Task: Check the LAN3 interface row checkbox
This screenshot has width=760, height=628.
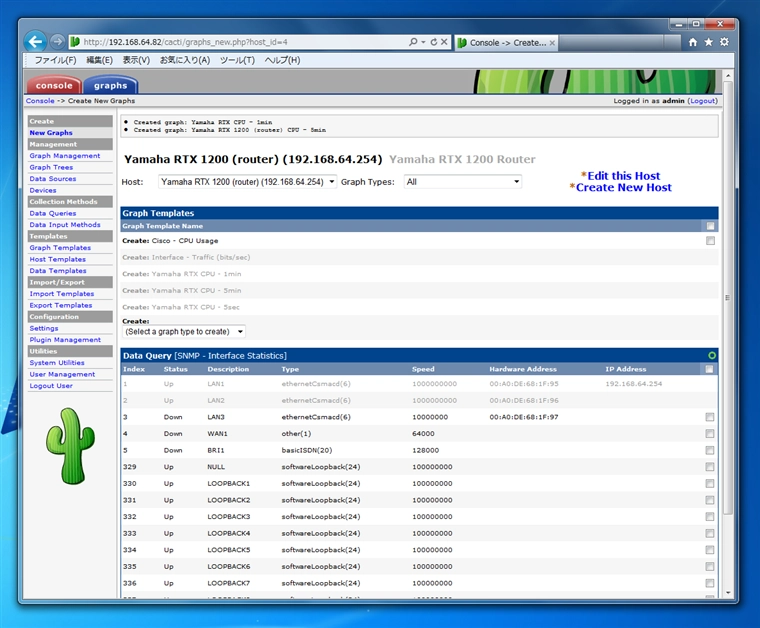Action: tap(710, 417)
